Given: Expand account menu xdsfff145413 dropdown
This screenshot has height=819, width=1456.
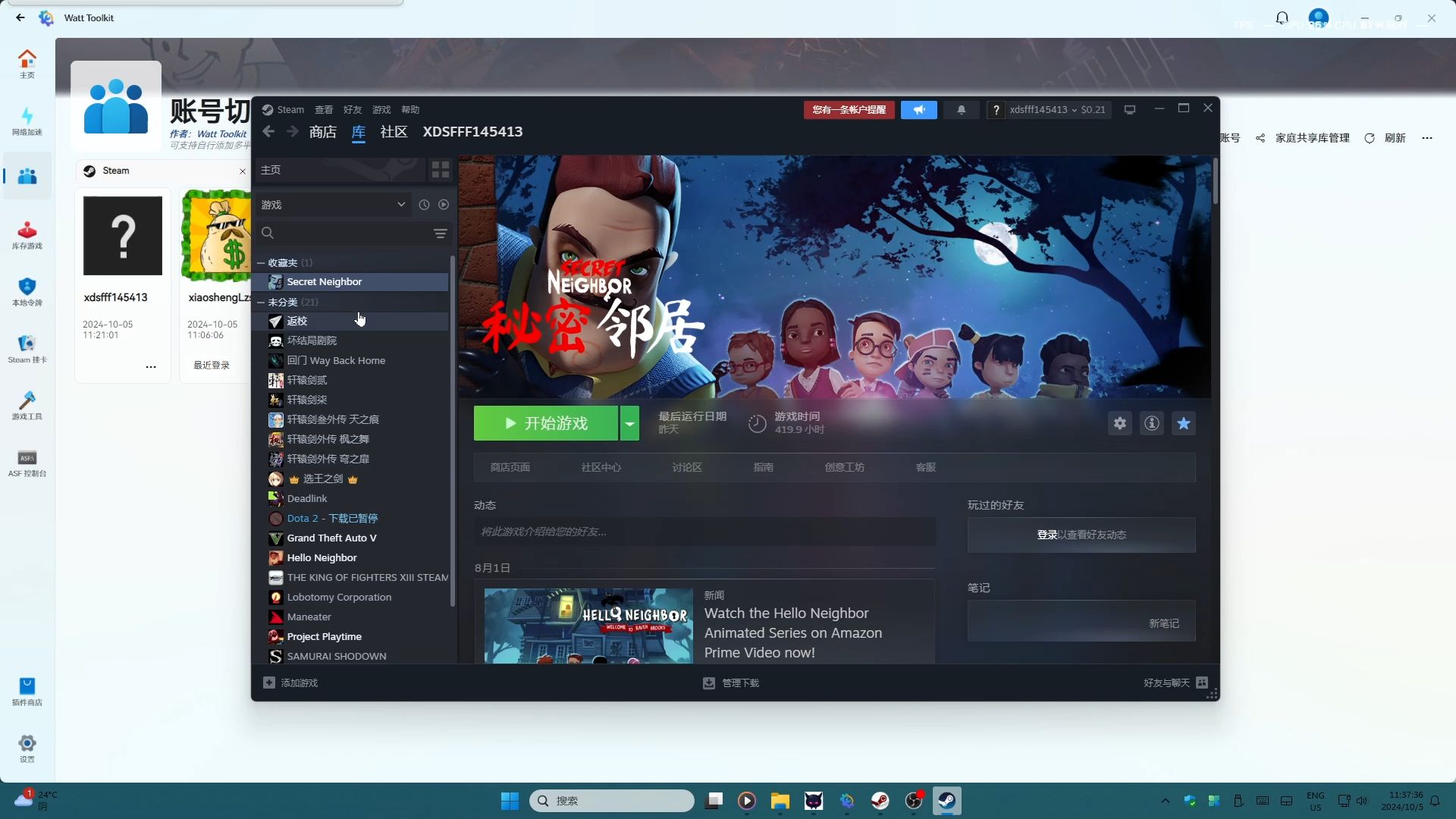Looking at the screenshot, I should pyautogui.click(x=1058, y=110).
